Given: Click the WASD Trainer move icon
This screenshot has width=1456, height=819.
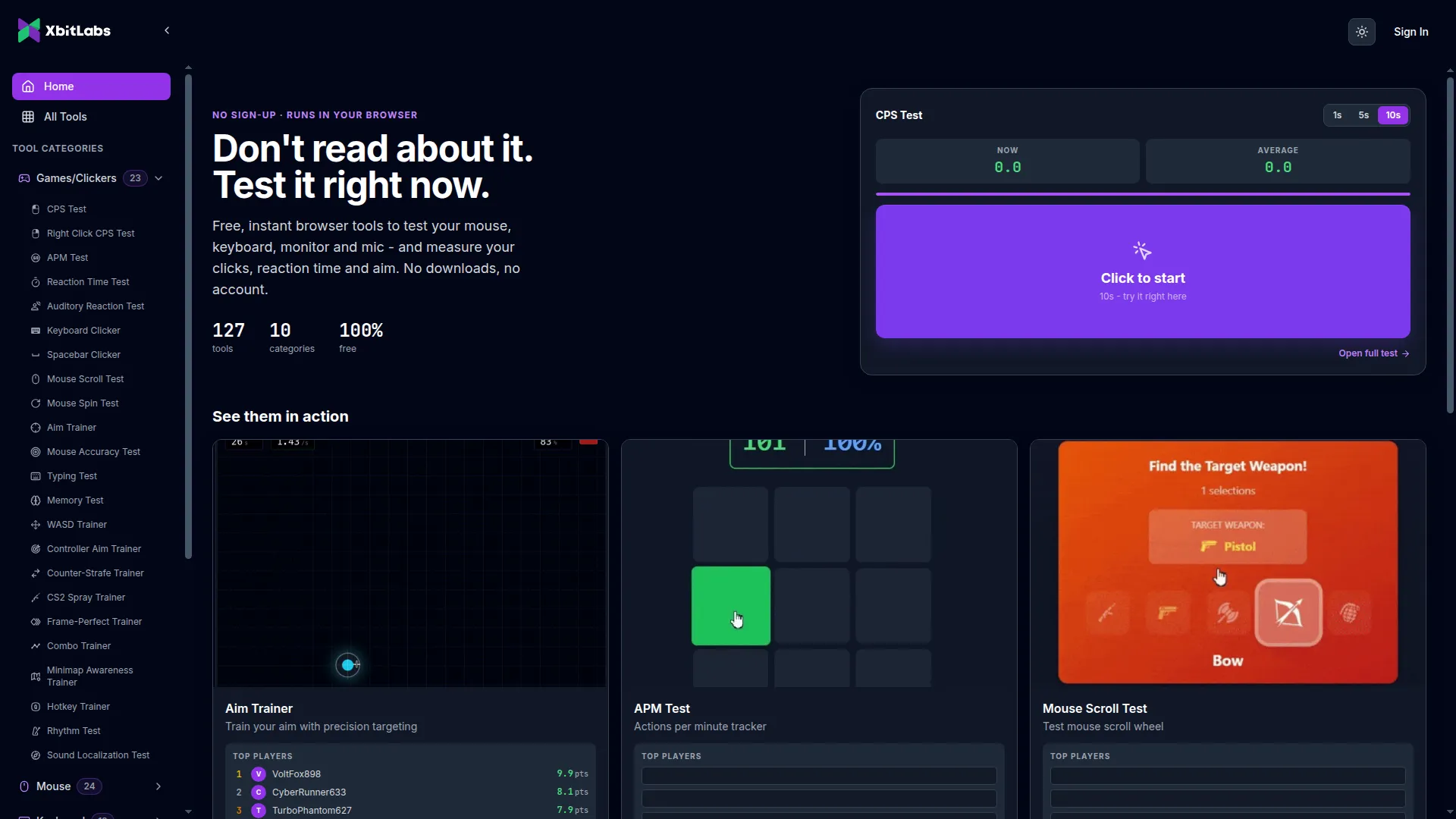Looking at the screenshot, I should [x=35, y=525].
